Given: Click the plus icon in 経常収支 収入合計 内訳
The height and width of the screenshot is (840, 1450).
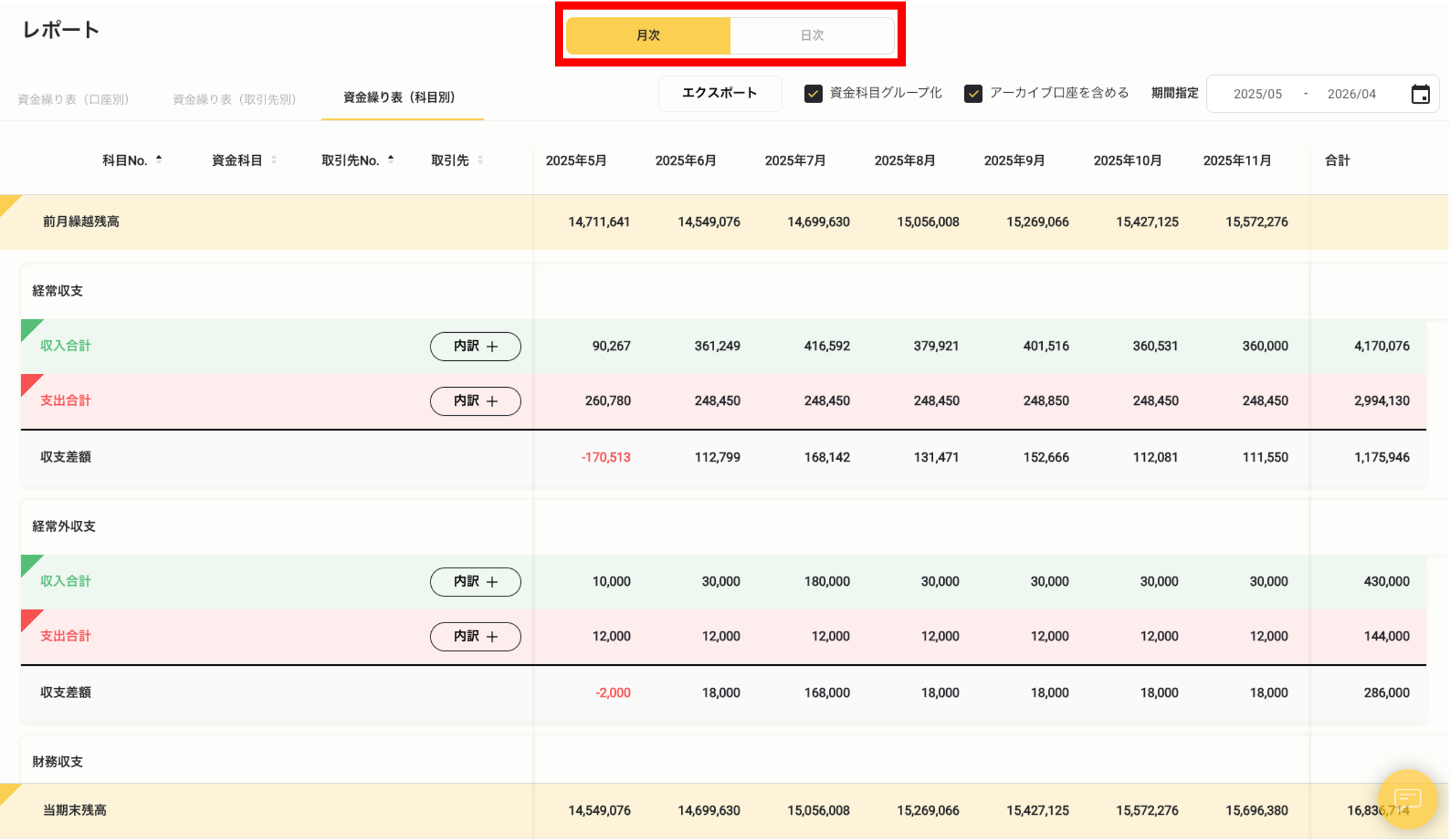Looking at the screenshot, I should point(492,346).
